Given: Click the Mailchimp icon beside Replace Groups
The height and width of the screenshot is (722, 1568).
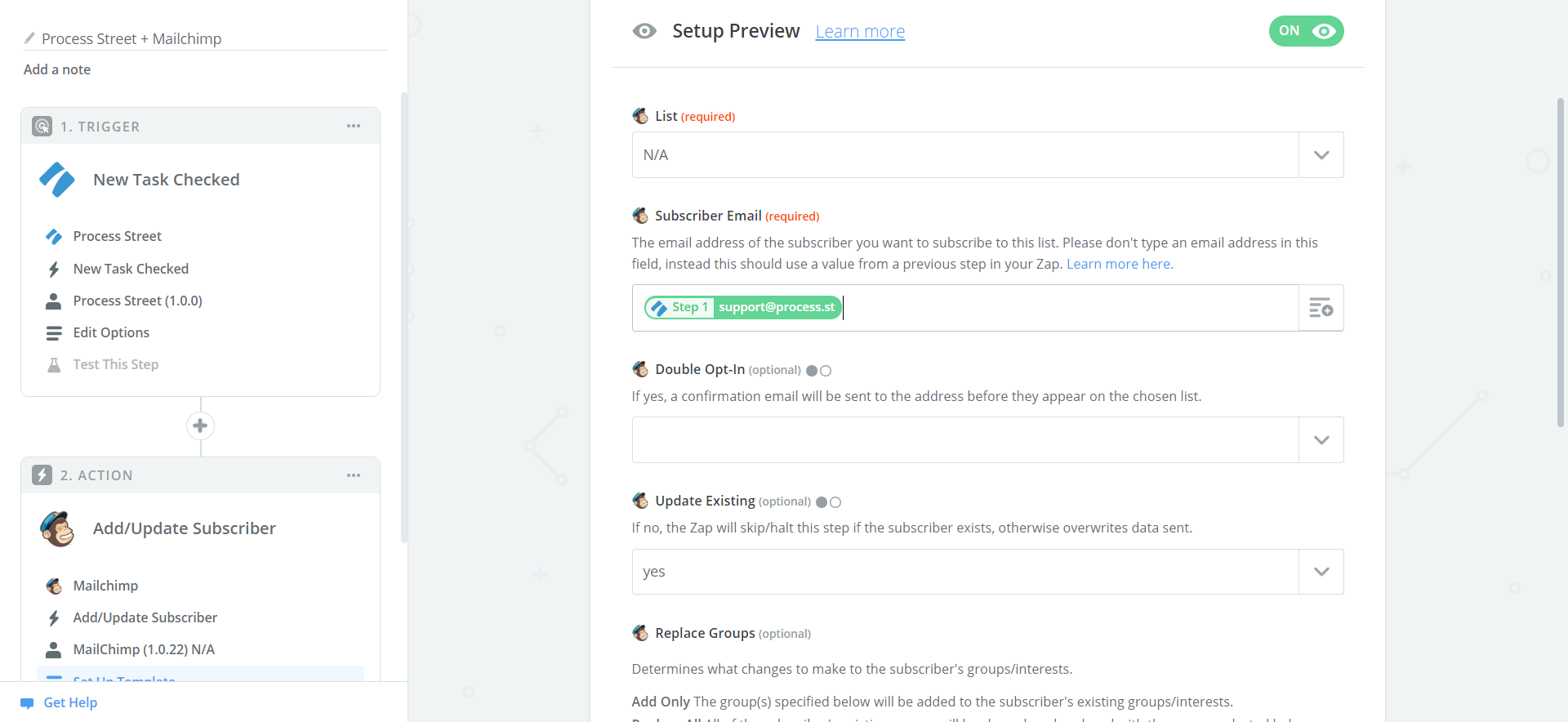Looking at the screenshot, I should 640,633.
